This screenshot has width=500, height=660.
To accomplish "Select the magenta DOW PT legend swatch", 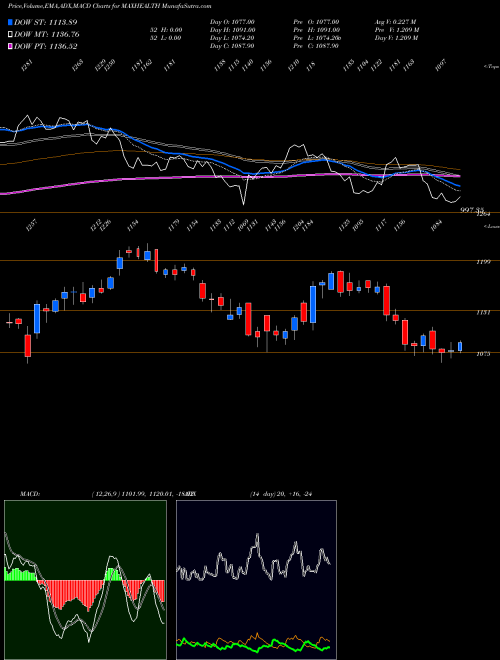I will coord(10,46).
